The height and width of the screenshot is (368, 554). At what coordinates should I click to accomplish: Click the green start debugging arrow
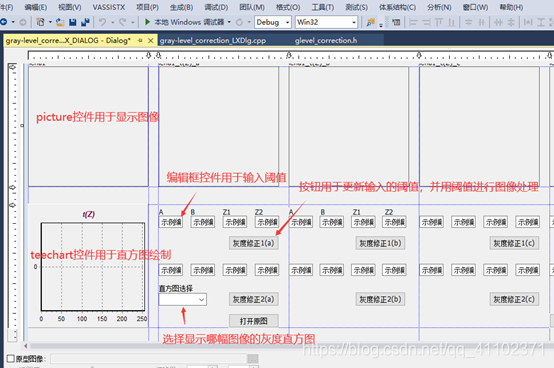click(x=148, y=22)
